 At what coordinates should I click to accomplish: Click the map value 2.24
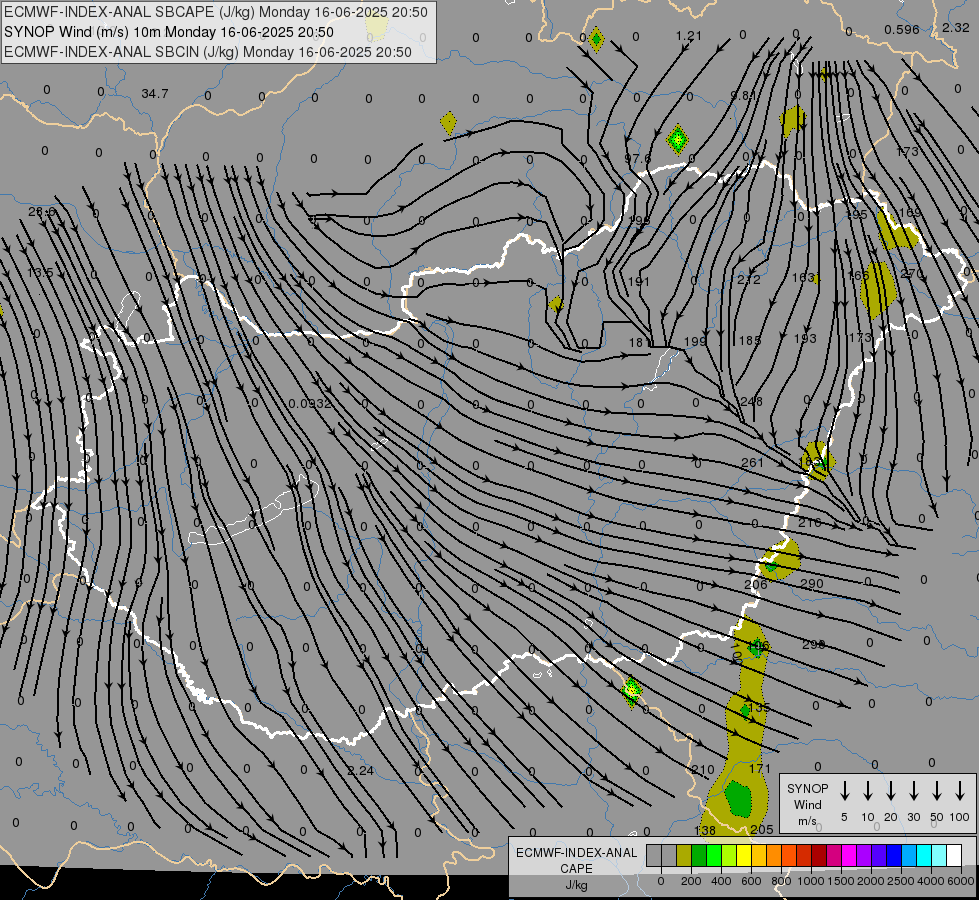tap(360, 771)
